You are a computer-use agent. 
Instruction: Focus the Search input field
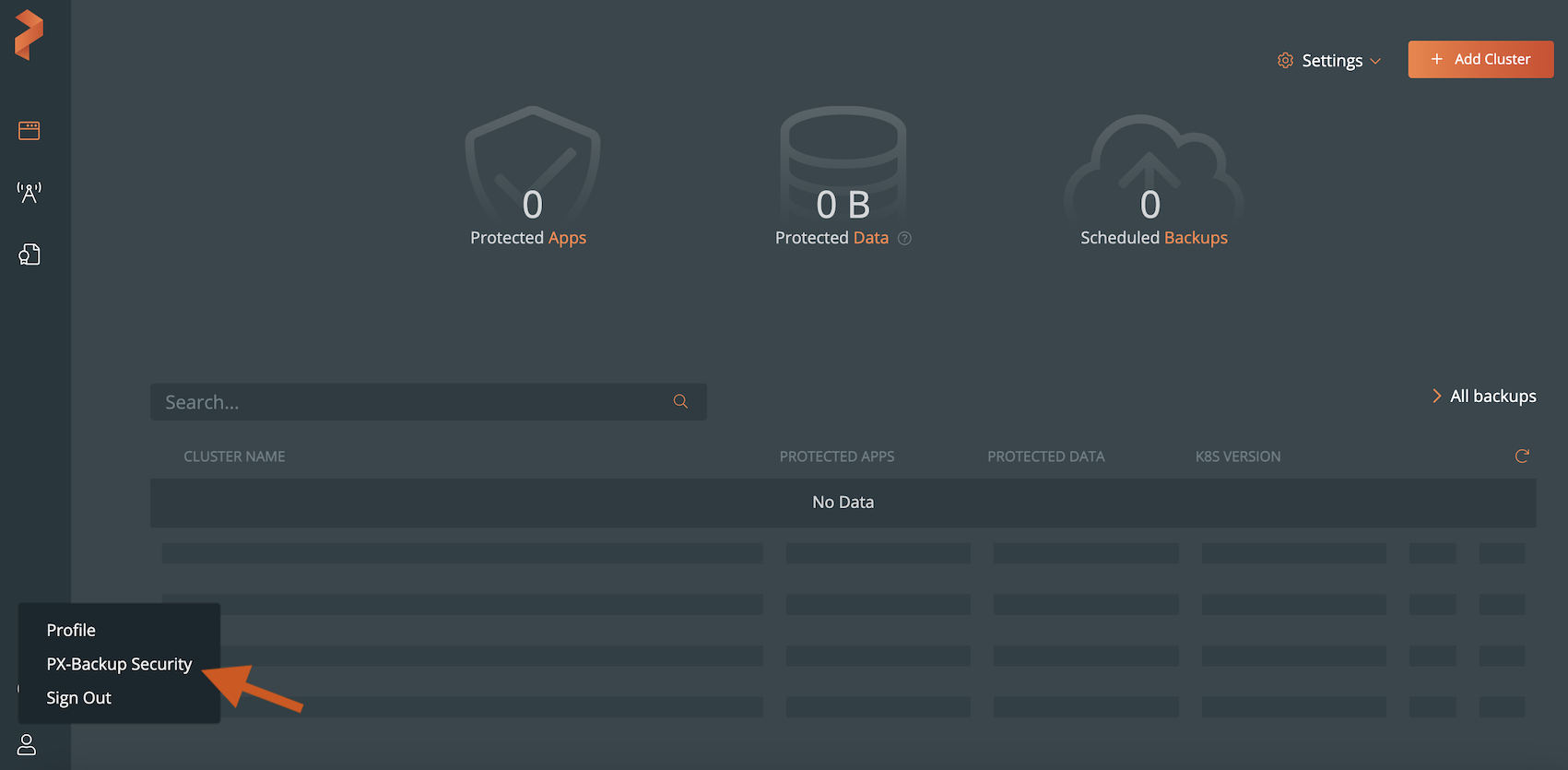[415, 402]
